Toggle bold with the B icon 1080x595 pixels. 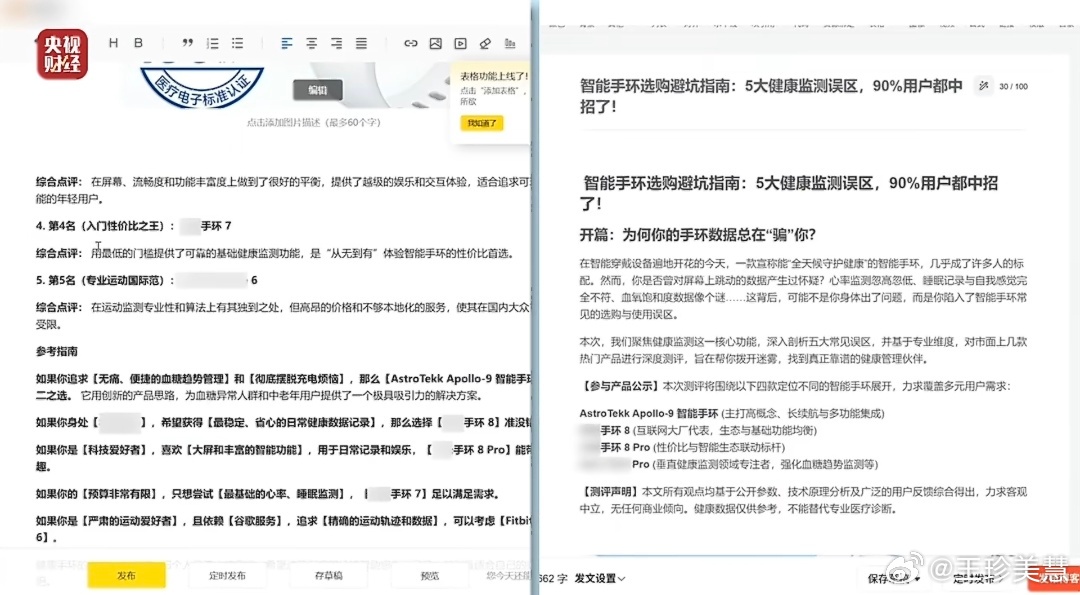click(138, 43)
